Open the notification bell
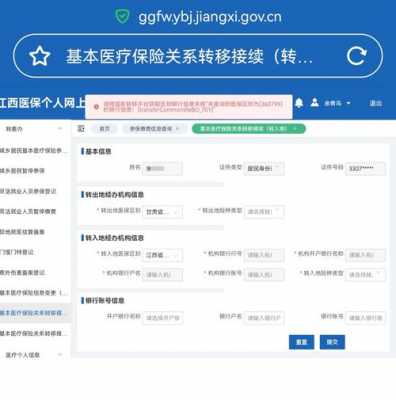Image resolution: width=396 pixels, height=400 pixels. click(x=299, y=103)
